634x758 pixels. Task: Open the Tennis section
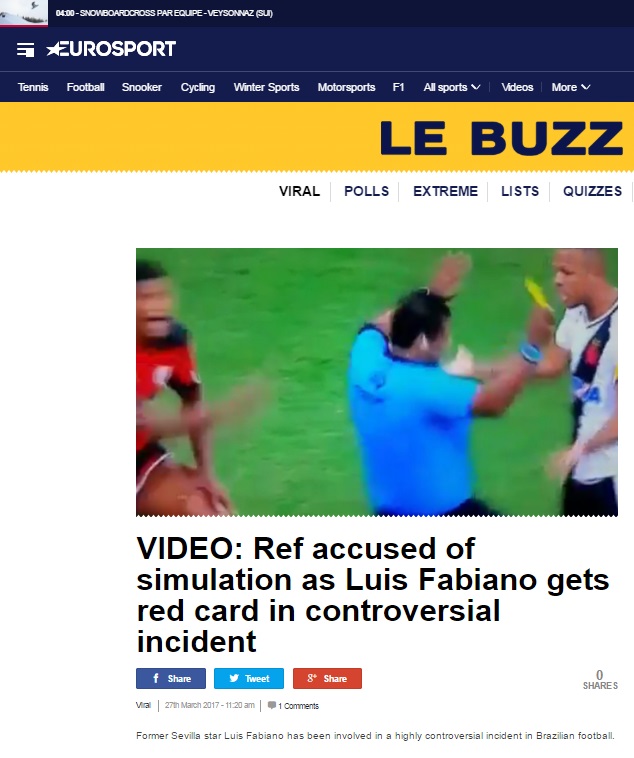click(33, 87)
